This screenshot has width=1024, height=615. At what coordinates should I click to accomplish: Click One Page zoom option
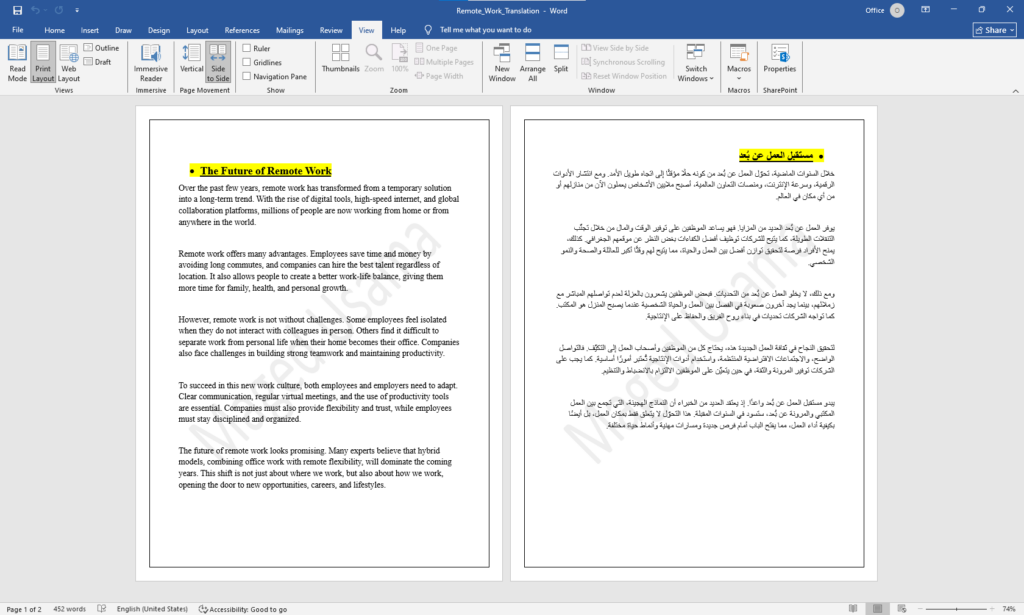[x=436, y=48]
